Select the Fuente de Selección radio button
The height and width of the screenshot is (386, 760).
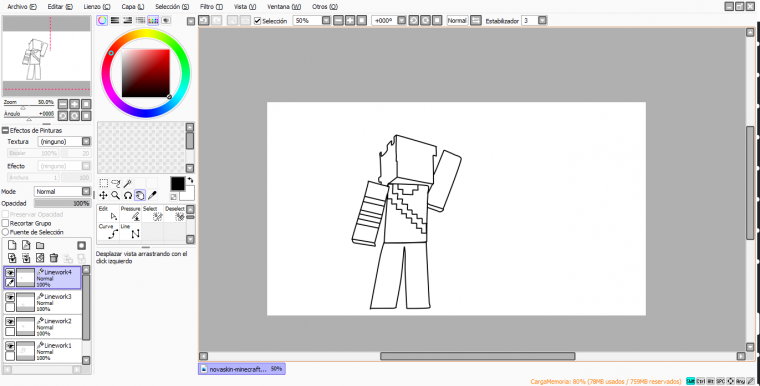point(5,232)
